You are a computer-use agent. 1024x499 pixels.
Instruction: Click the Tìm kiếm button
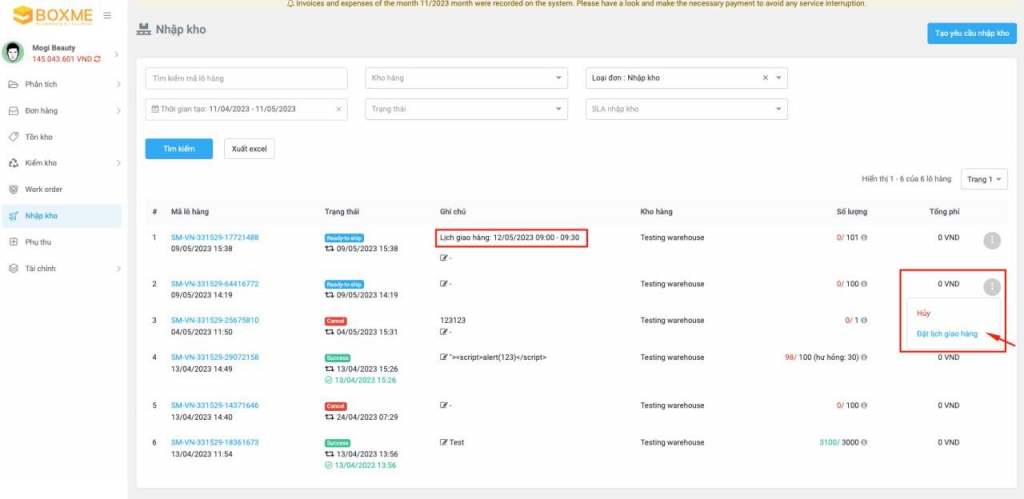coord(179,149)
